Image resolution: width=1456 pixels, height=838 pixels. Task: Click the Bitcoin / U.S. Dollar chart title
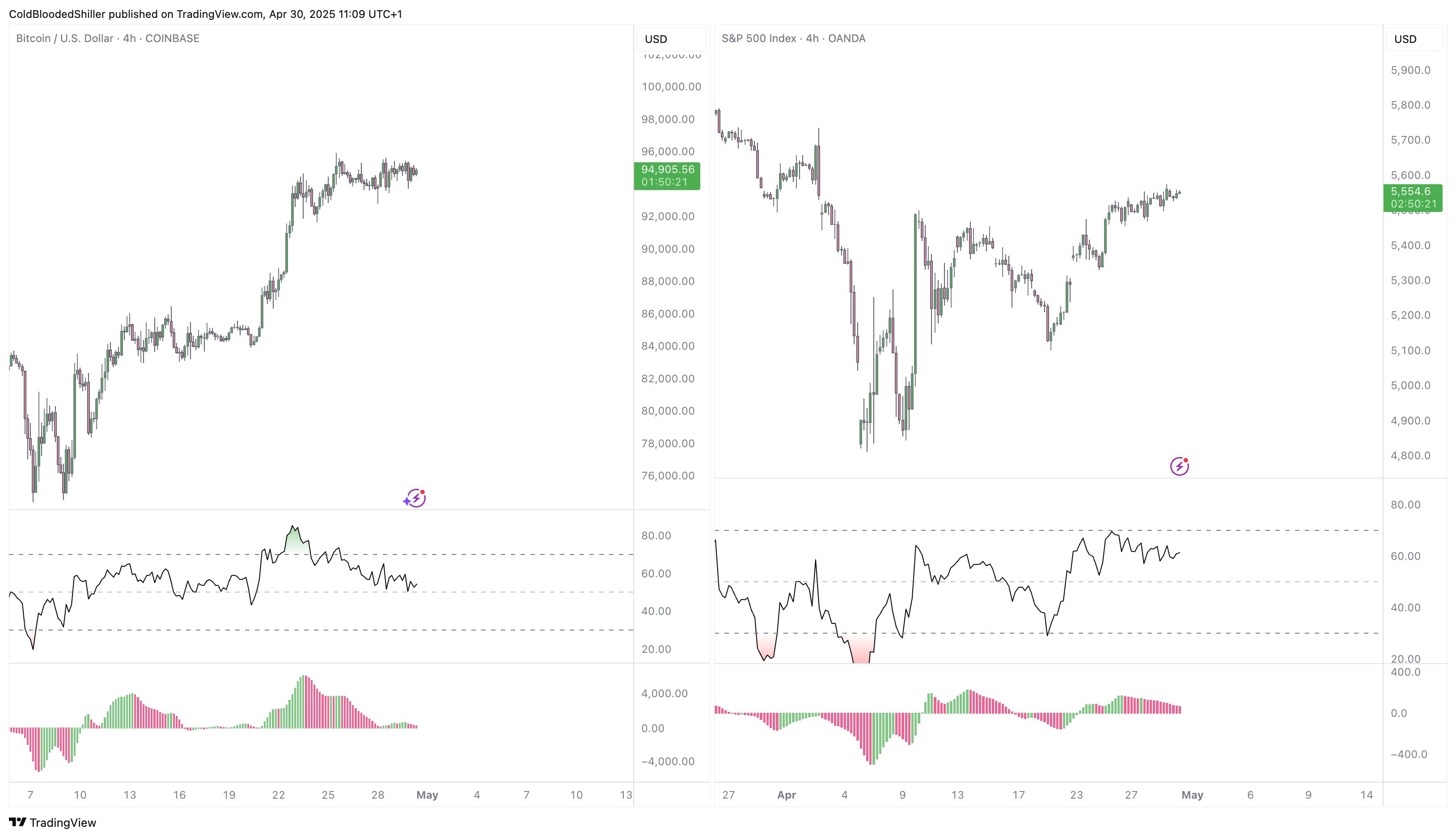64,38
